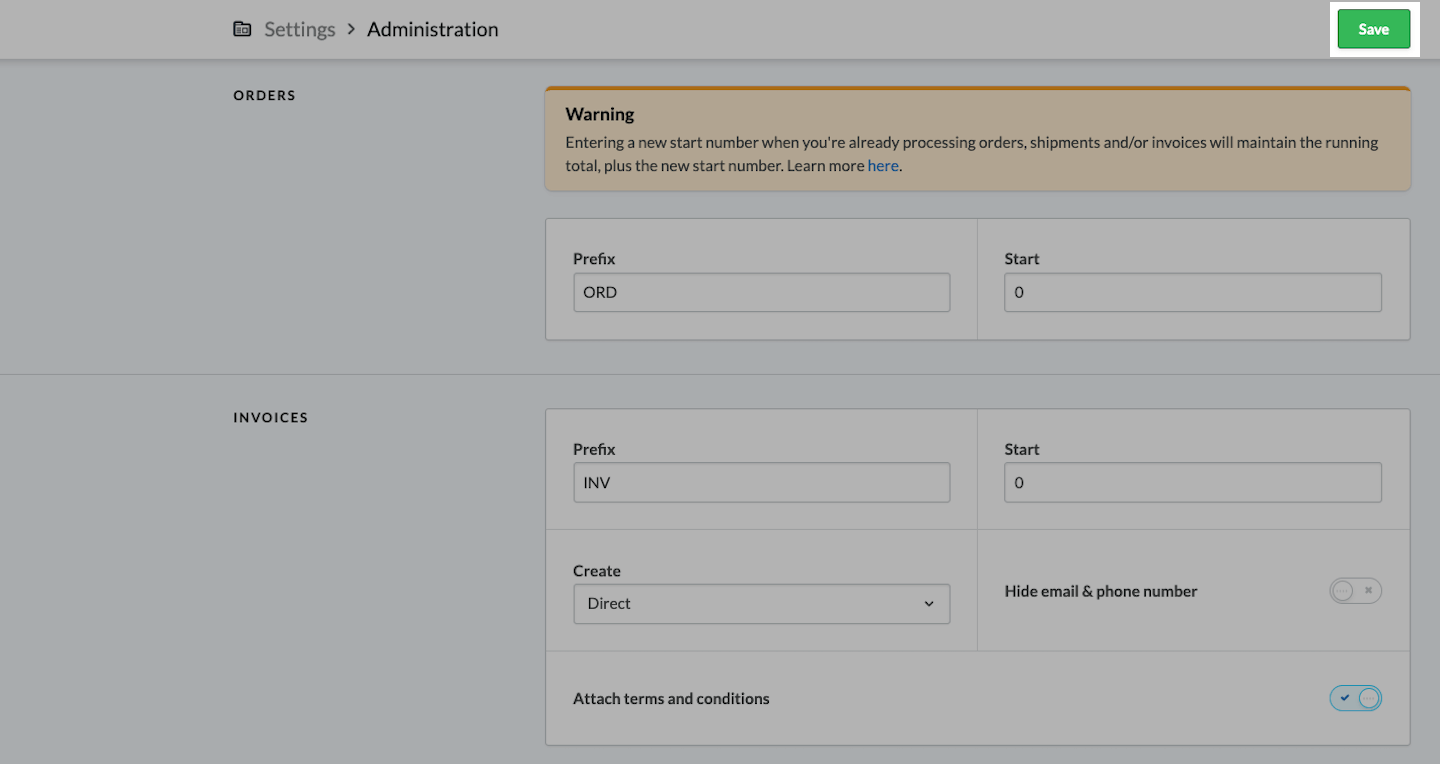
Task: Click the X mark on the Hide email switch
Action: coord(1368,591)
